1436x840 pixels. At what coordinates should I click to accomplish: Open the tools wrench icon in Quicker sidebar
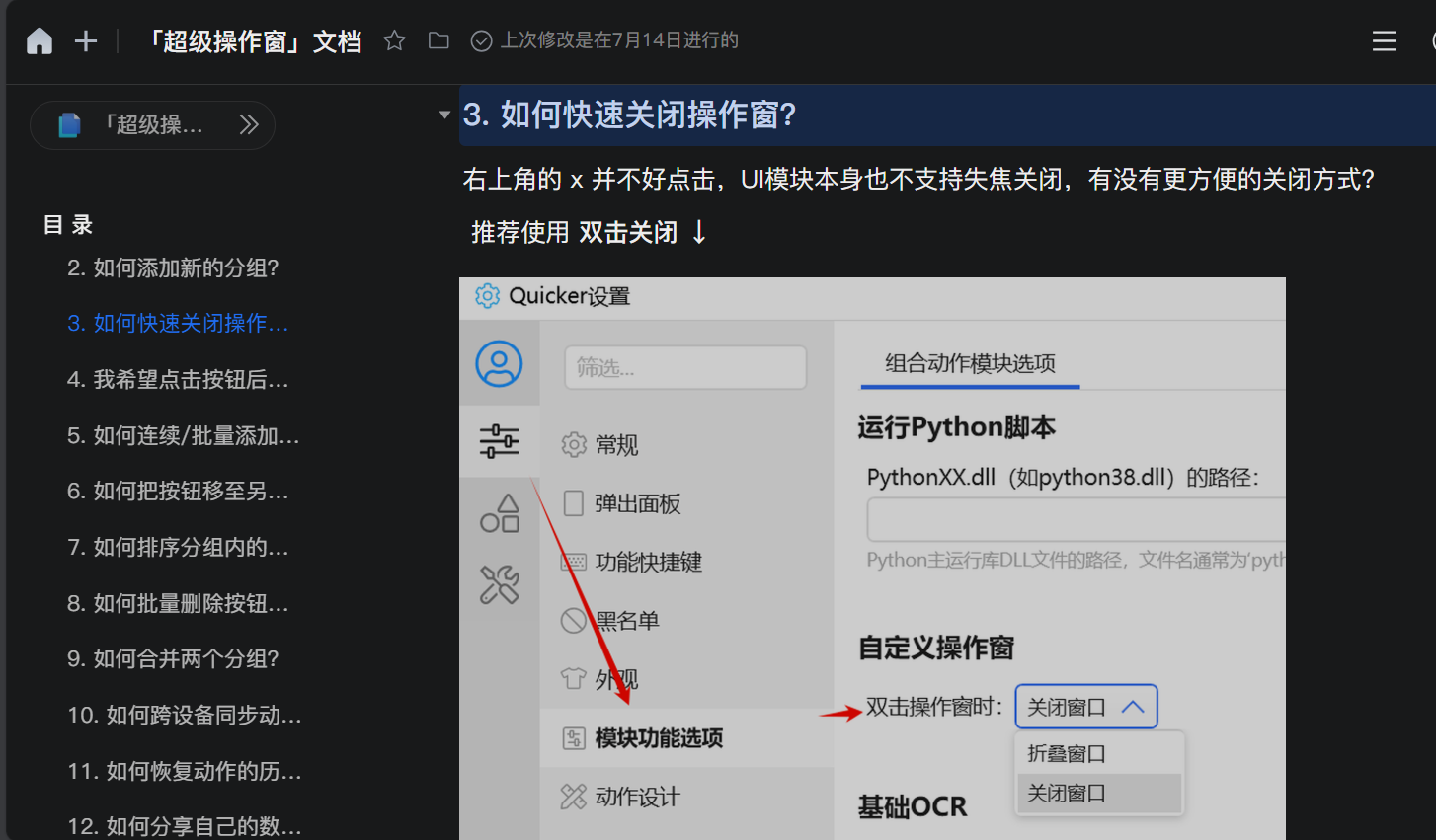(x=500, y=584)
